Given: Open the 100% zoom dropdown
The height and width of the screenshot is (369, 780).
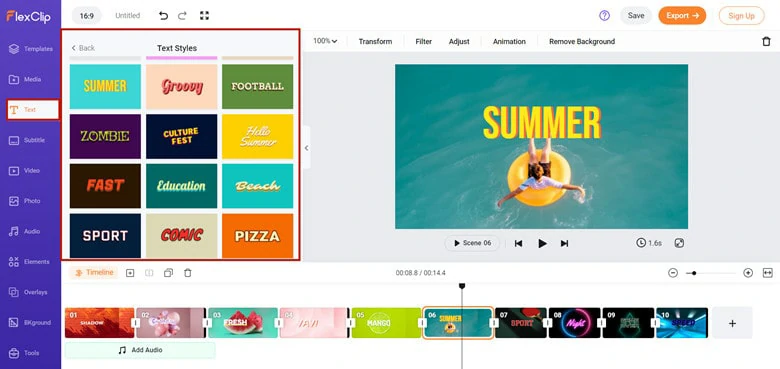Looking at the screenshot, I should 325,41.
